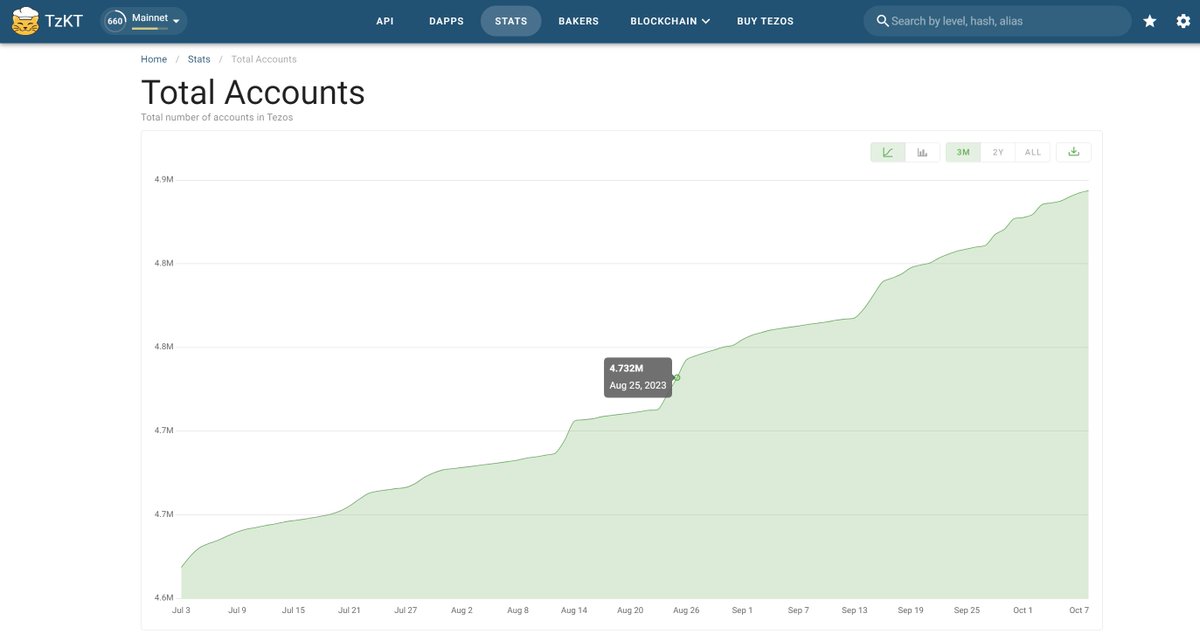Focus the search by level, hash, alias field
Viewport: 1200px width, 641px height.
pyautogui.click(x=998, y=21)
